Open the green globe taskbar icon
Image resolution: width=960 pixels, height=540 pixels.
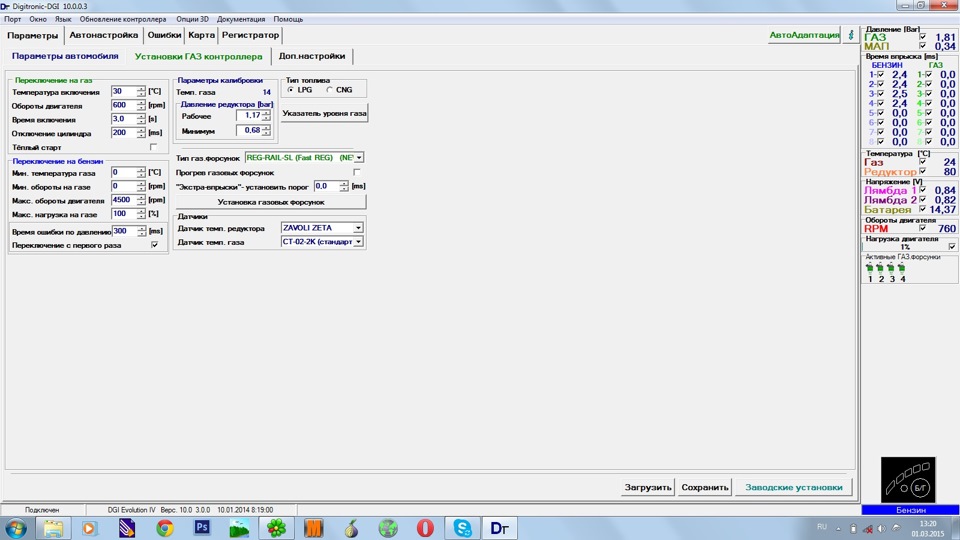click(x=388, y=528)
